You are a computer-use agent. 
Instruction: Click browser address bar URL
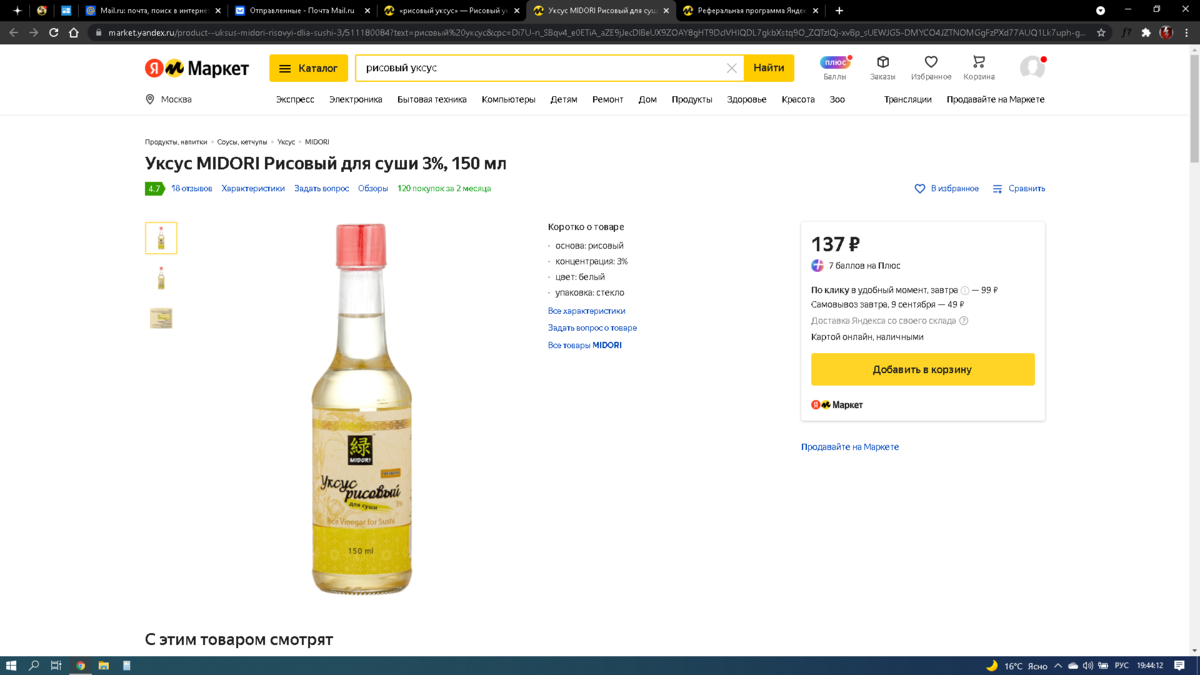click(595, 32)
